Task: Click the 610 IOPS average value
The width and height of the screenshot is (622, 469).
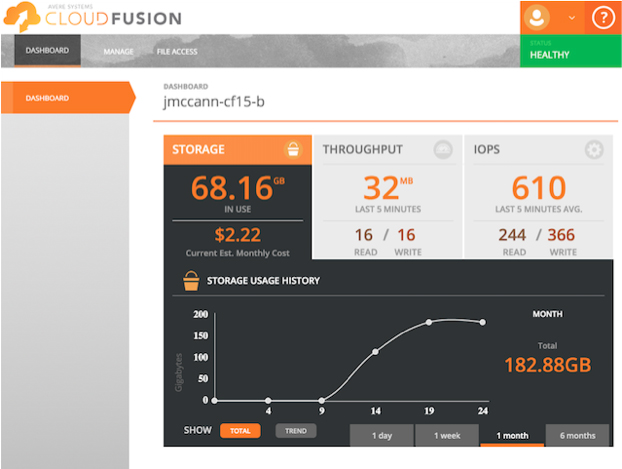Action: pos(538,188)
